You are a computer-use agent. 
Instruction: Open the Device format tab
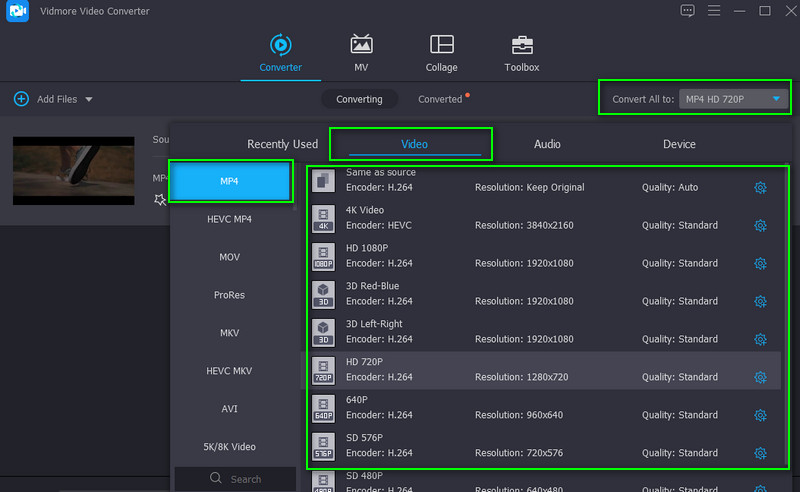coord(679,144)
